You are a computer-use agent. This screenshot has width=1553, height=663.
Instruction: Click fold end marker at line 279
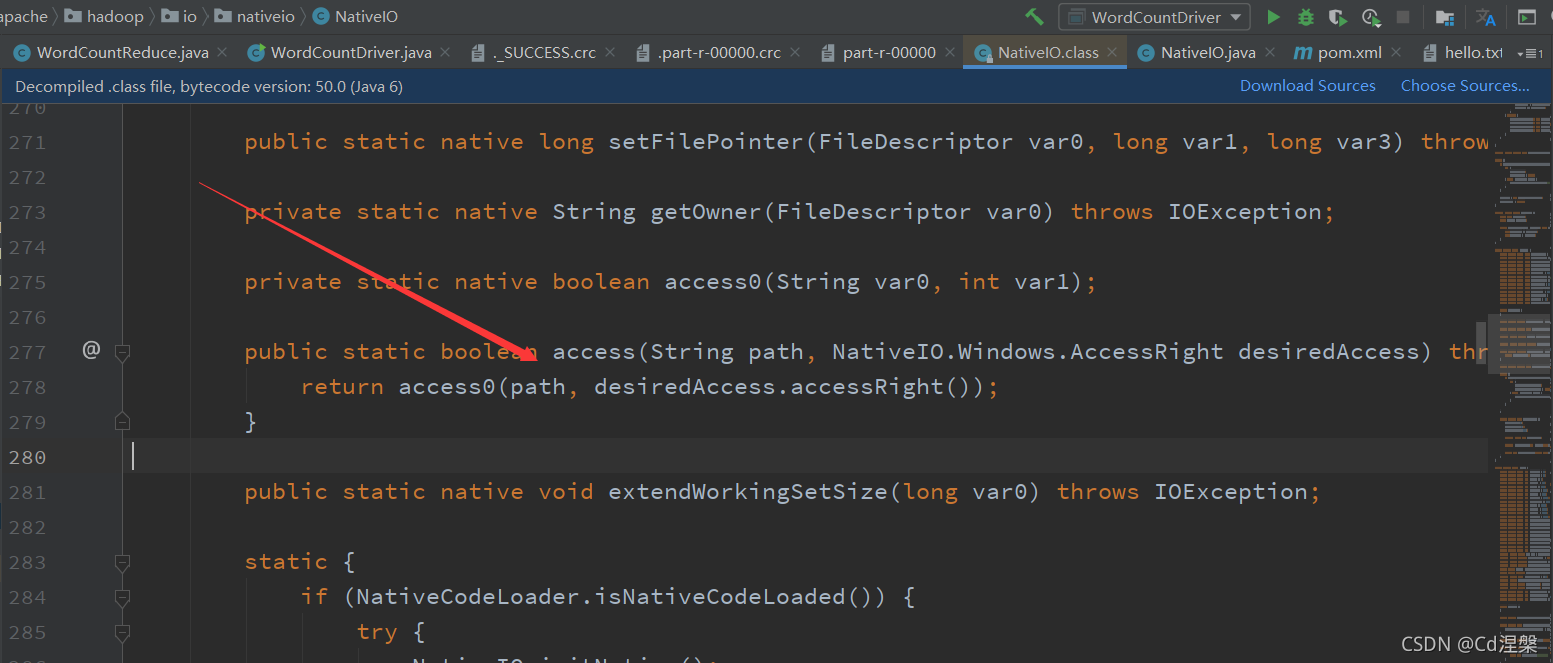[x=122, y=421]
